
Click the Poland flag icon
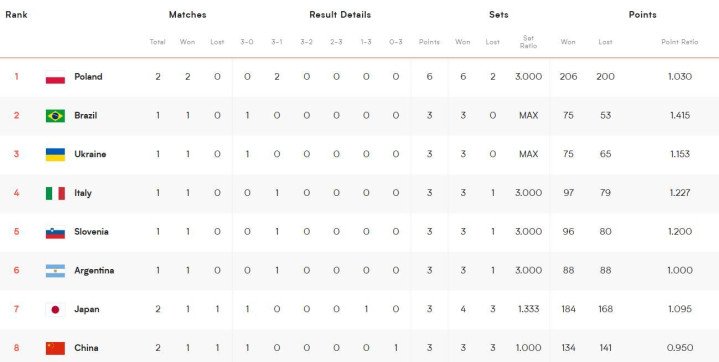(x=55, y=77)
